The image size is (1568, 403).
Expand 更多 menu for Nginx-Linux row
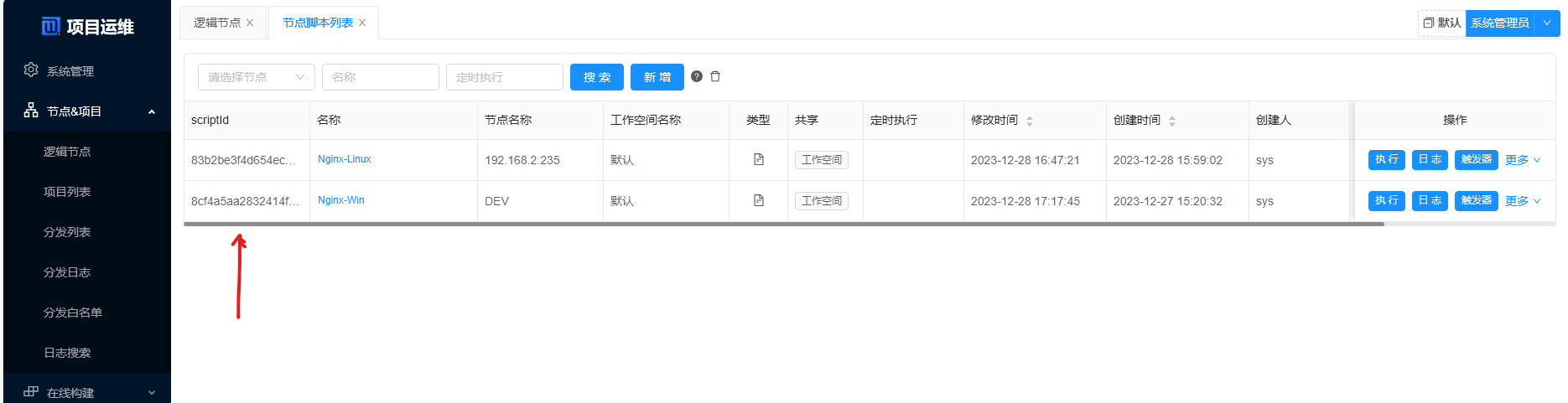(x=1522, y=160)
